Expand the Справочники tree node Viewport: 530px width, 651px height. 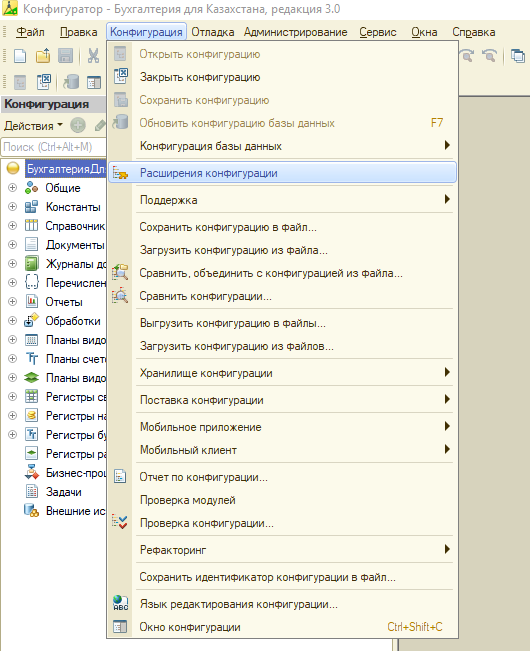click(12, 225)
